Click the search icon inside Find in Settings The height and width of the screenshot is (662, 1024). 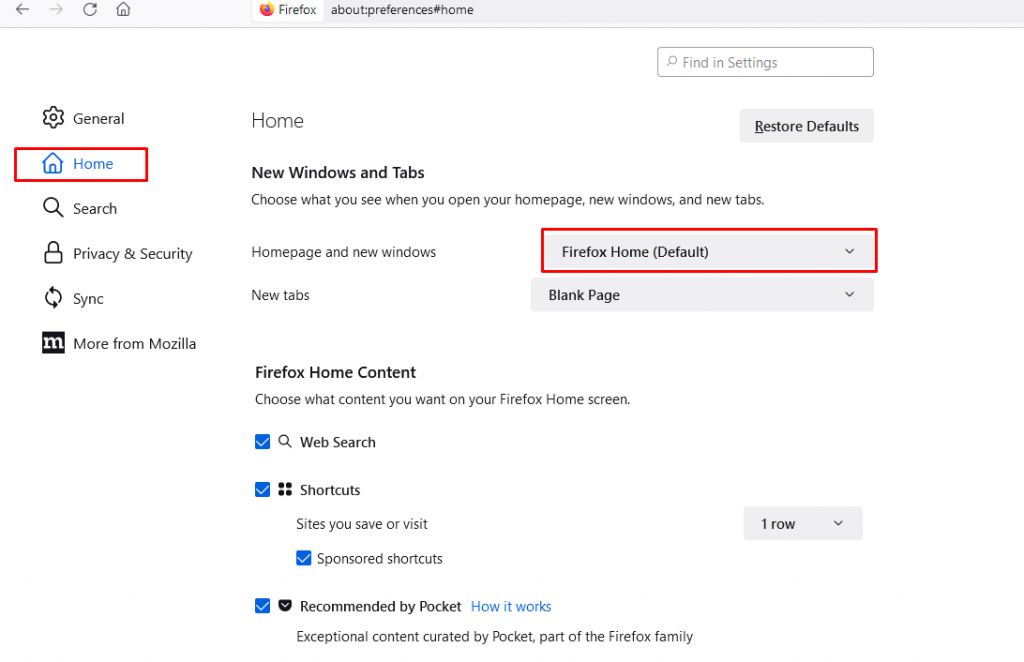click(x=671, y=61)
